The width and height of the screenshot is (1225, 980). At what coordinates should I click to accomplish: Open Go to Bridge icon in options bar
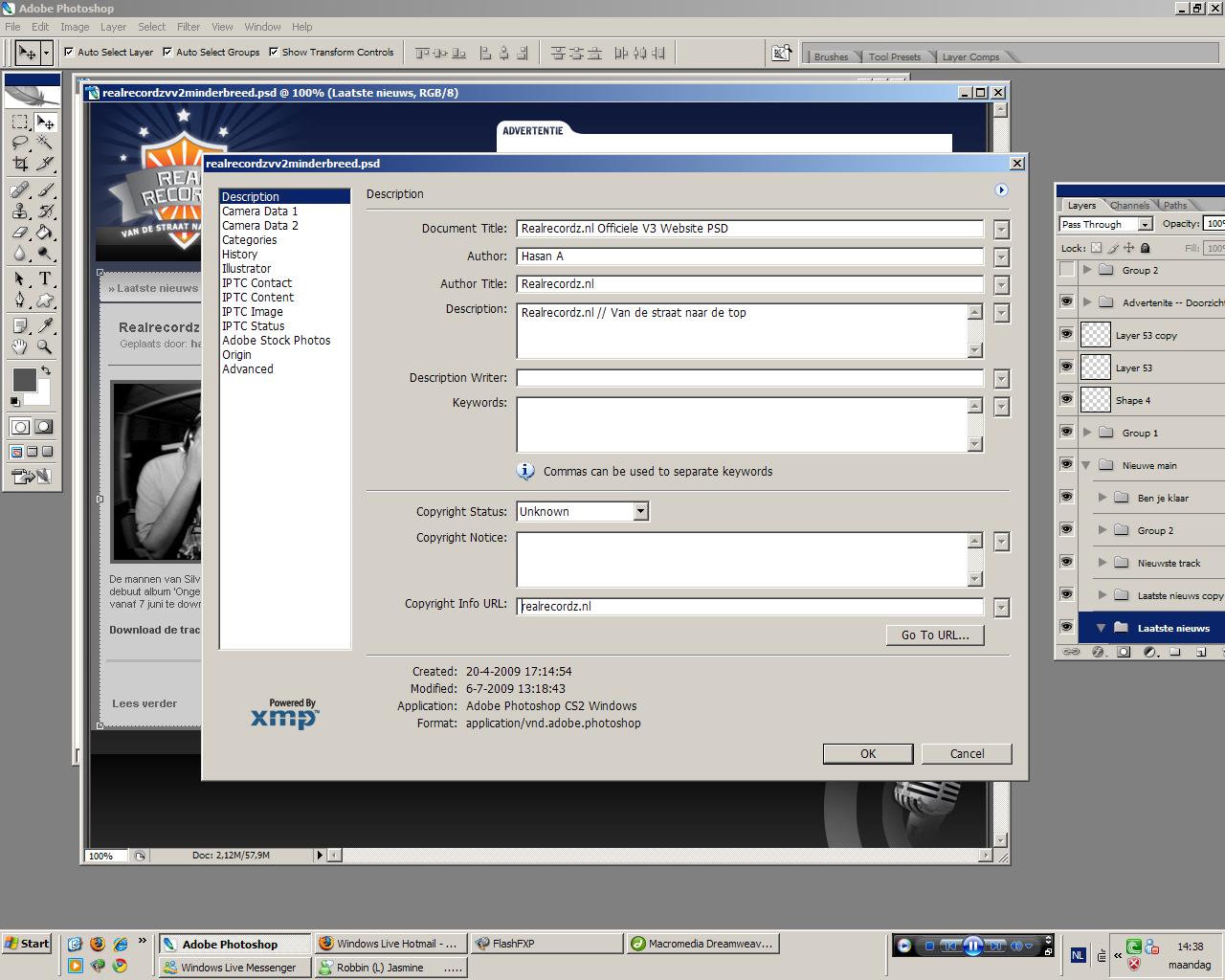coord(782,53)
